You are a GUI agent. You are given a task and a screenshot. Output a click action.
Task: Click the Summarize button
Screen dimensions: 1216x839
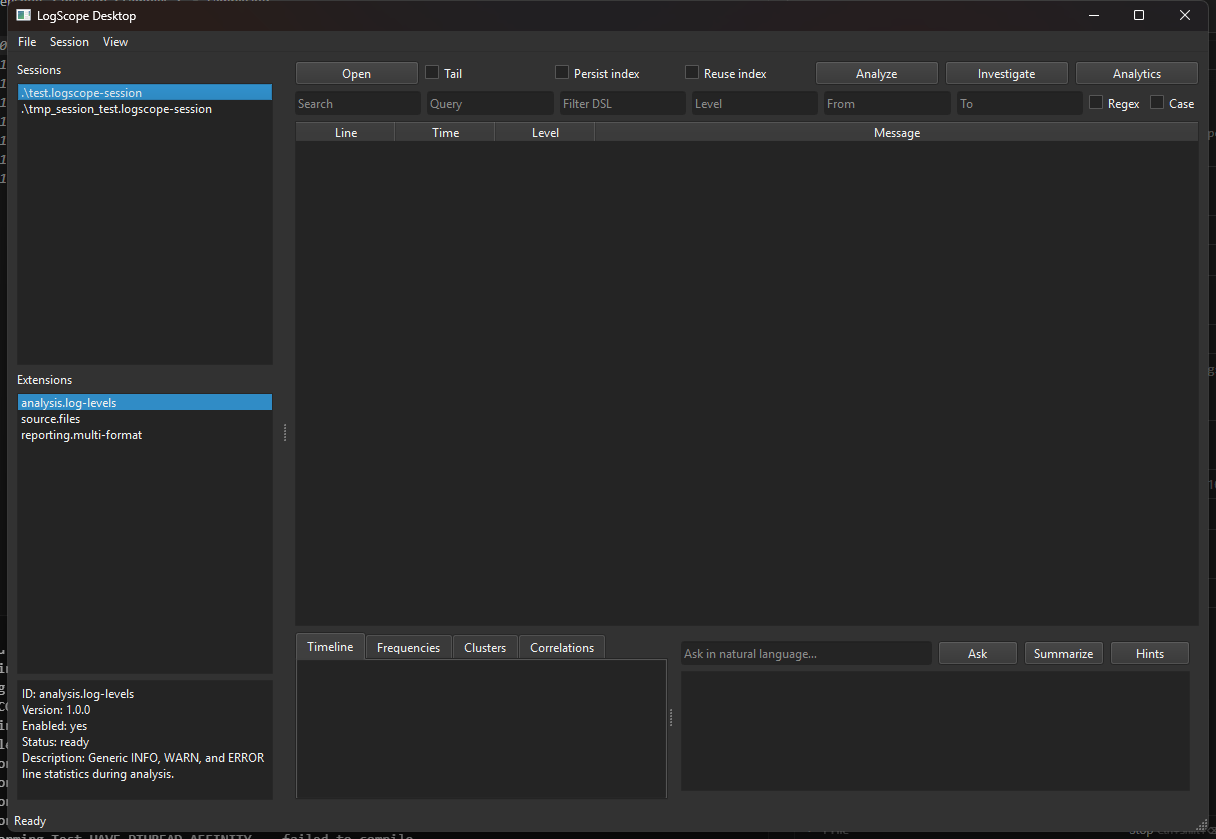(1064, 654)
